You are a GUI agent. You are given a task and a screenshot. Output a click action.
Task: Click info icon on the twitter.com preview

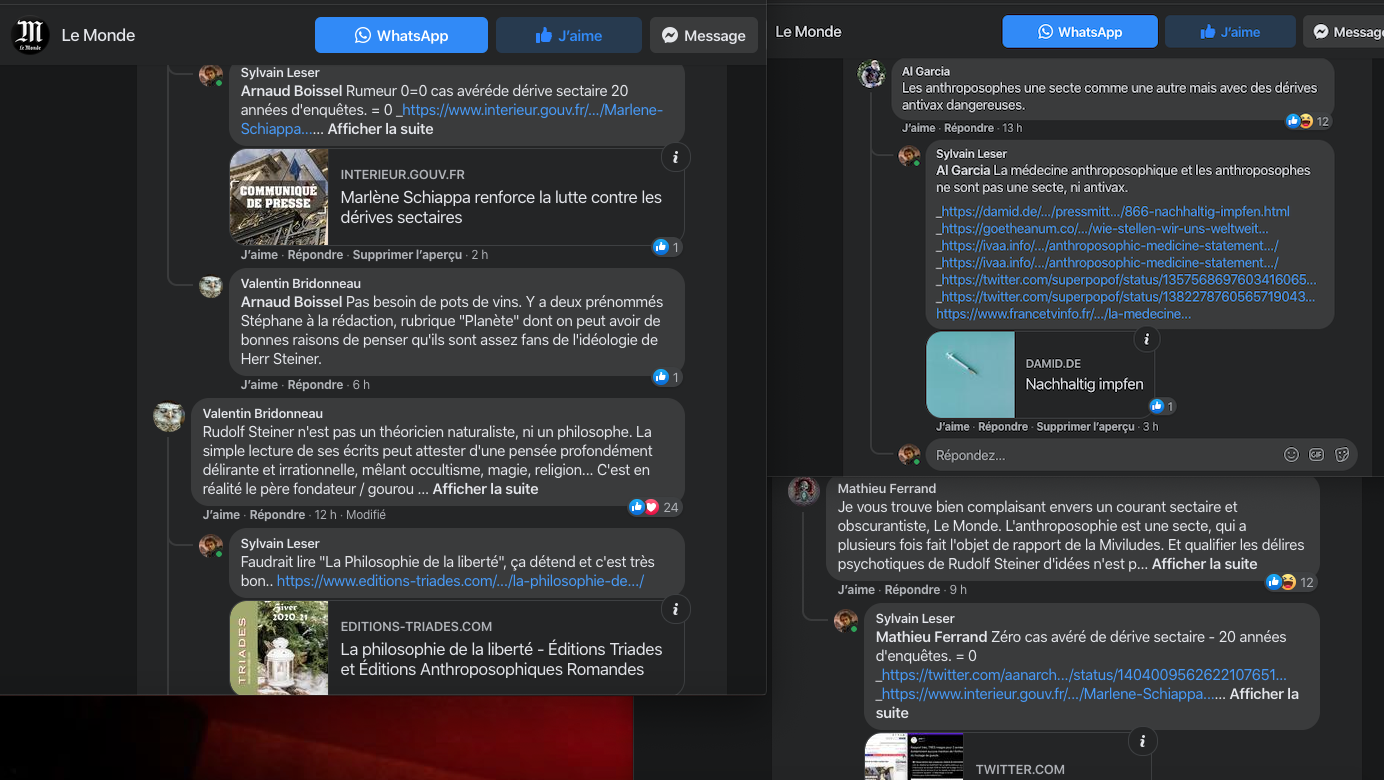point(1142,741)
